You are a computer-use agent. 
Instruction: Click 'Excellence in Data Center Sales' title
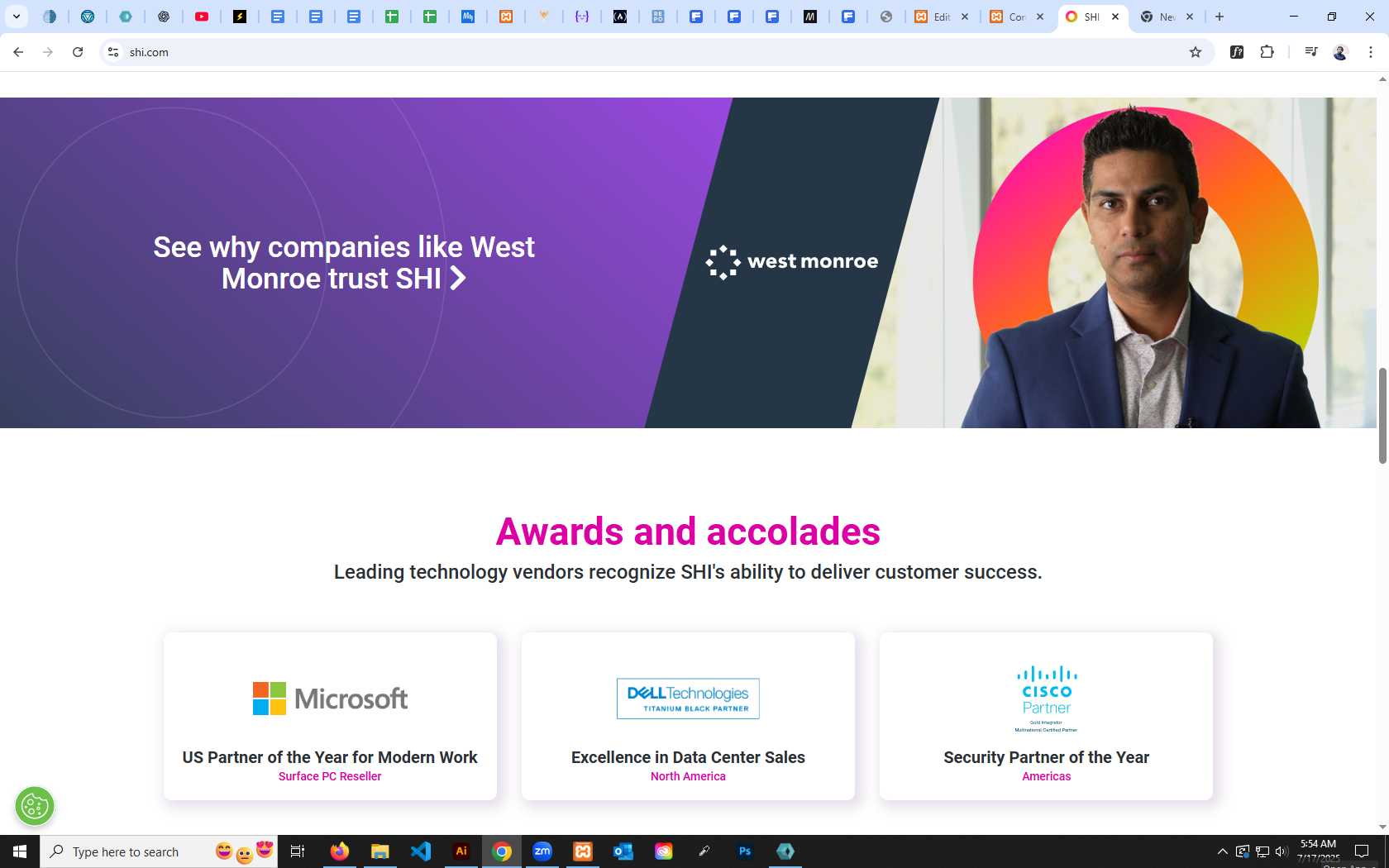pos(688,757)
